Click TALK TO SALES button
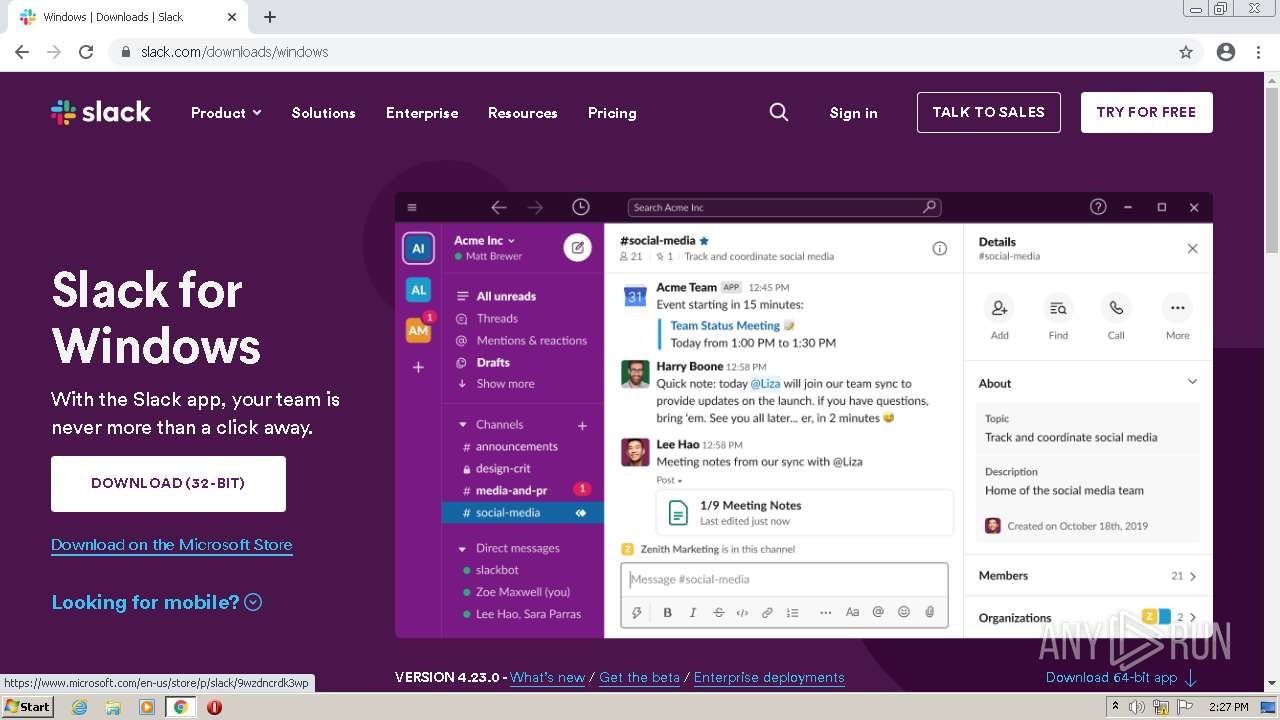 (988, 112)
